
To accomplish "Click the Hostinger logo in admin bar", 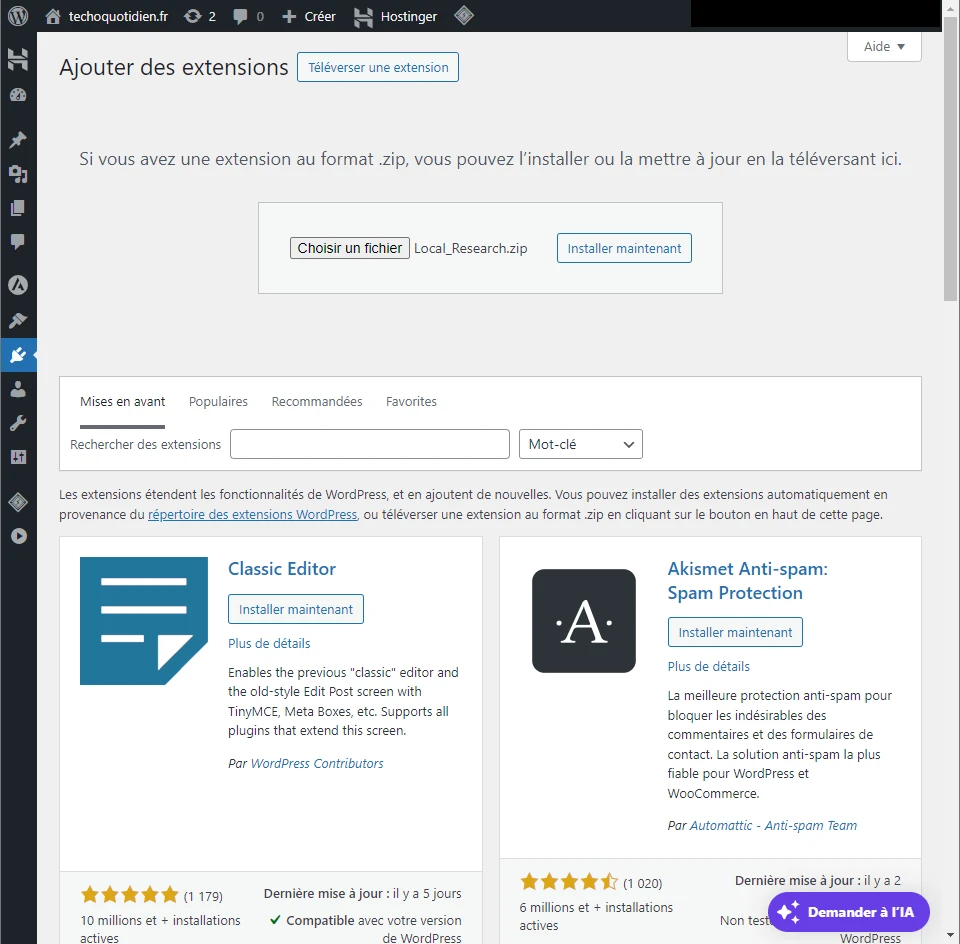I will click(x=362, y=17).
